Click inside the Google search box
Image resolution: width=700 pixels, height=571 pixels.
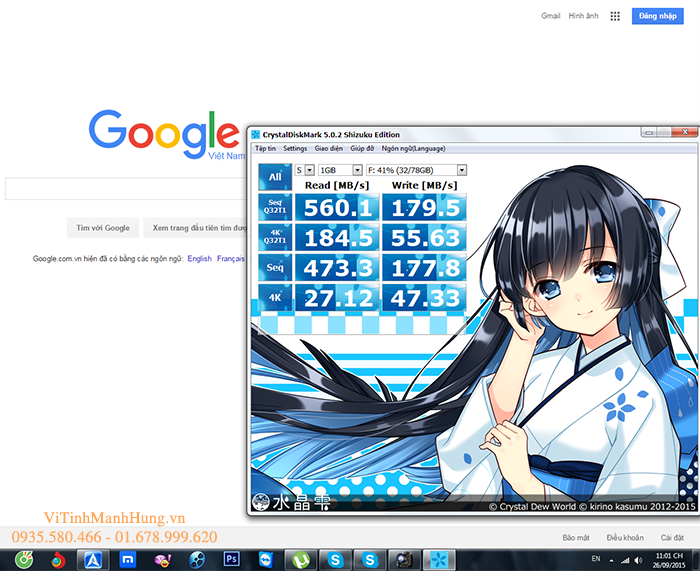click(x=126, y=188)
